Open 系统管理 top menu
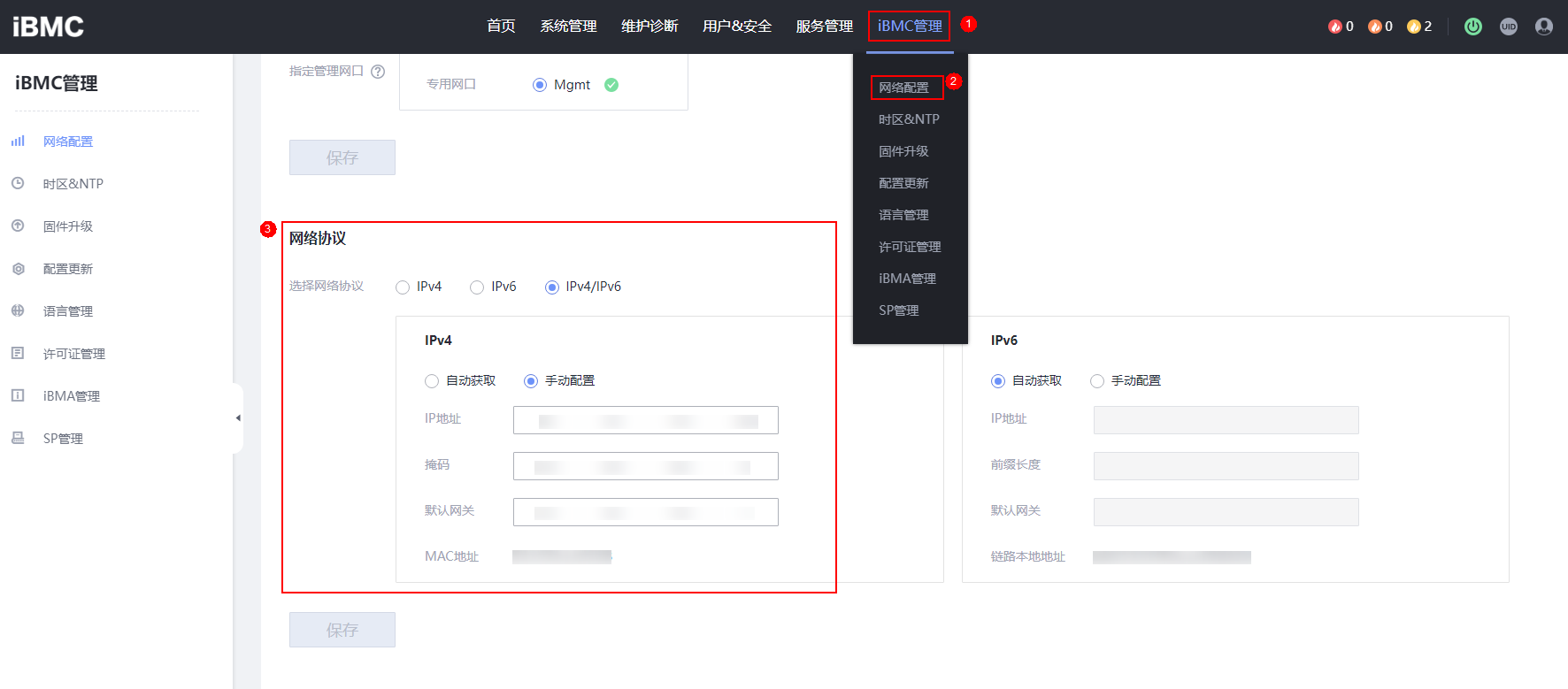The image size is (1568, 689). pos(568,27)
